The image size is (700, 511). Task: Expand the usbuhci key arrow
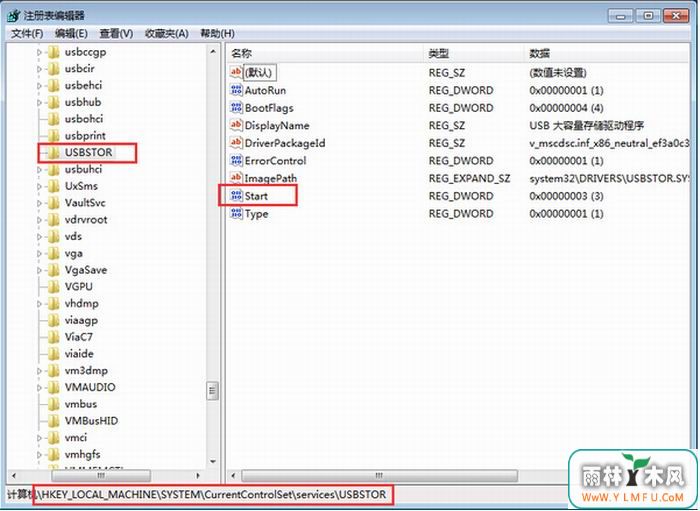39,170
